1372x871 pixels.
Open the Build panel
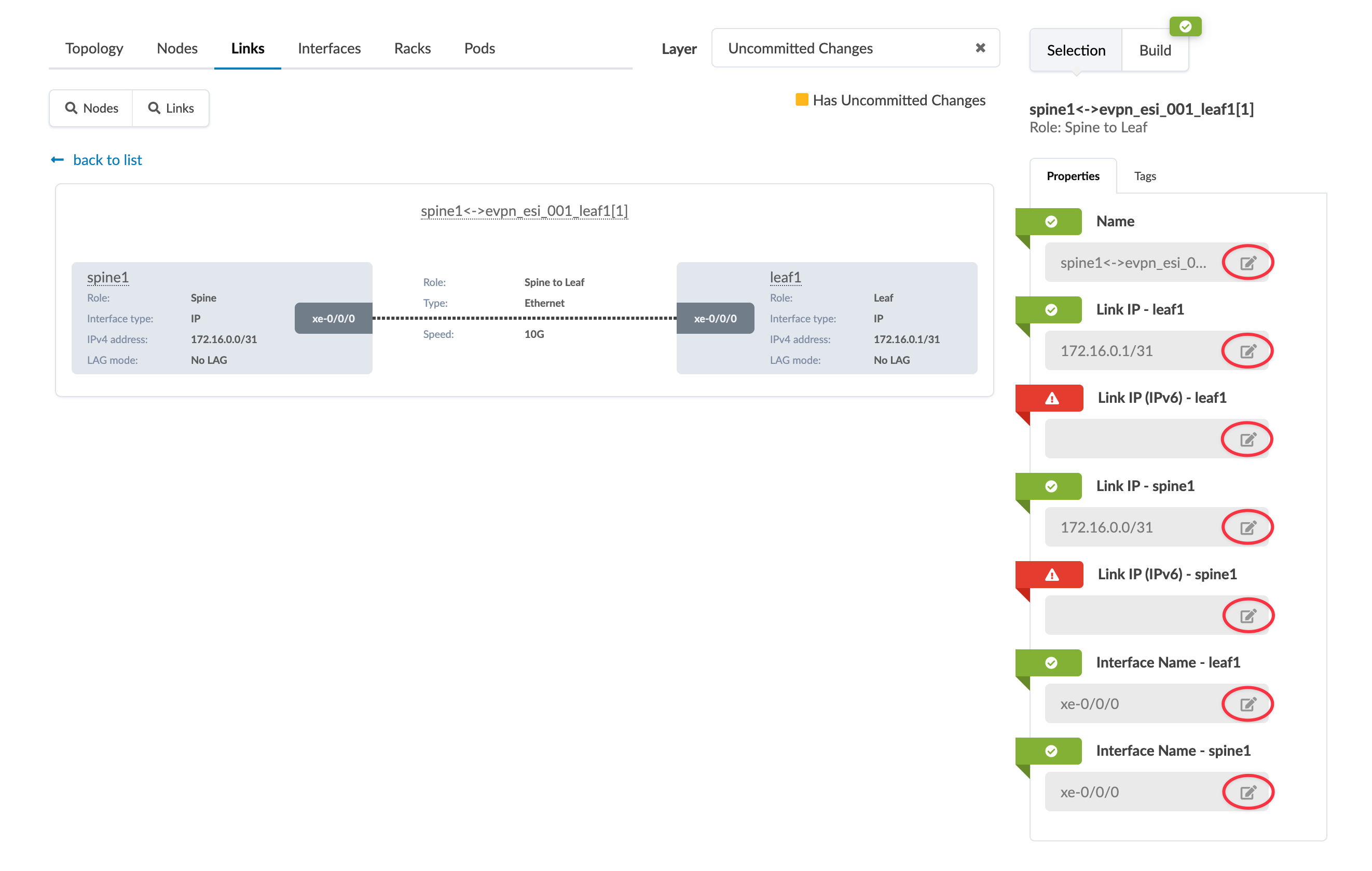pyautogui.click(x=1155, y=51)
